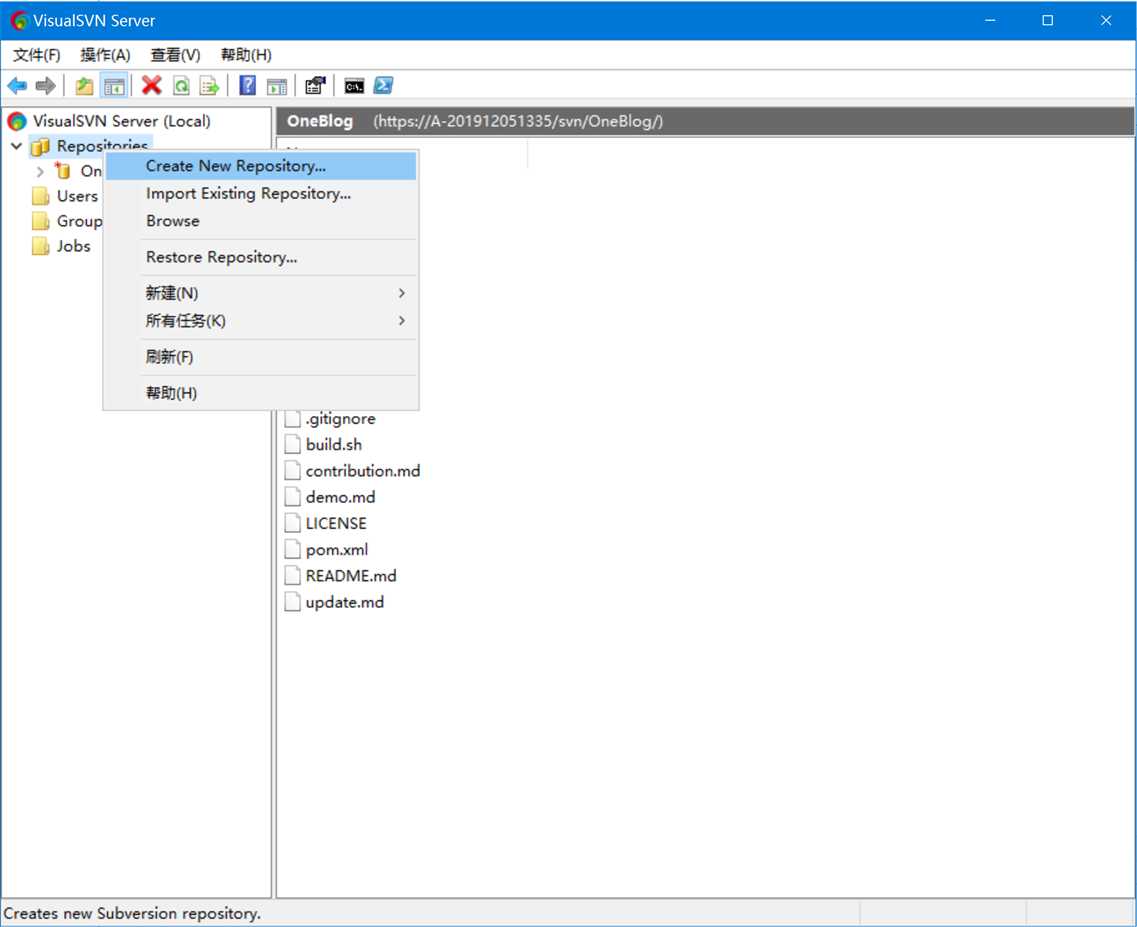Open the 新建(N) submenu
The width and height of the screenshot is (1137, 927).
click(x=261, y=293)
